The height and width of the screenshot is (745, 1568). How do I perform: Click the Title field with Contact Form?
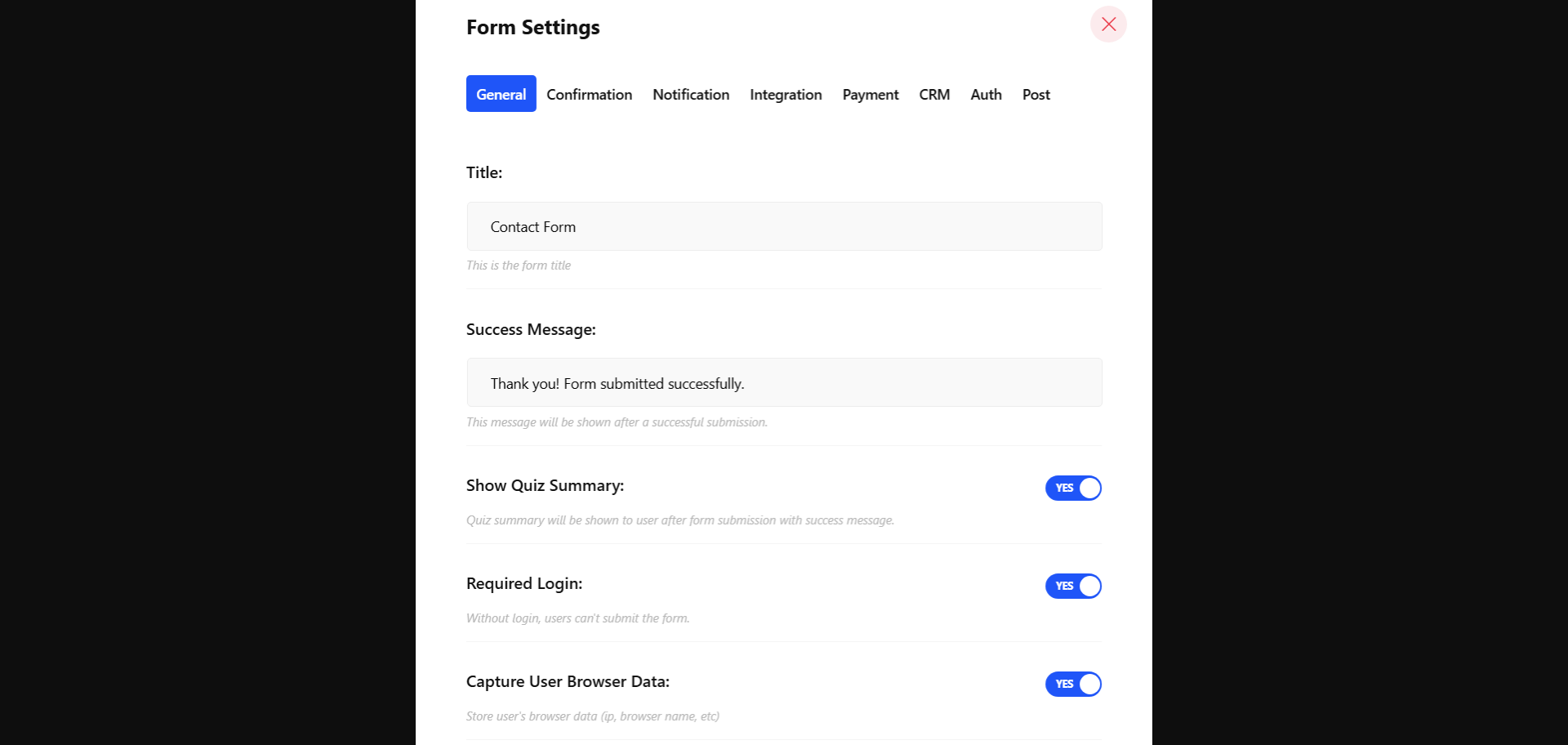(784, 226)
